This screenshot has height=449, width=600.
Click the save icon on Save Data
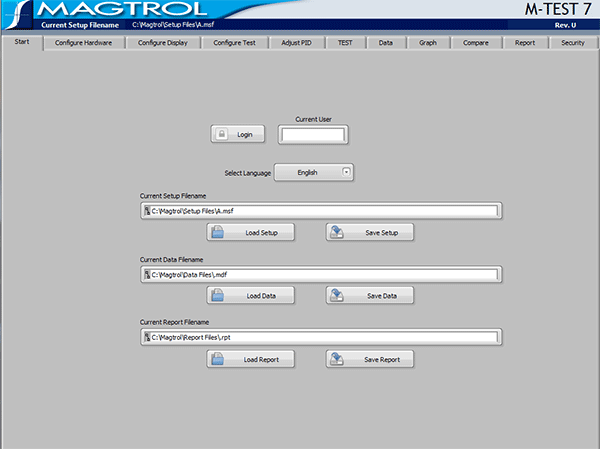pos(337,296)
